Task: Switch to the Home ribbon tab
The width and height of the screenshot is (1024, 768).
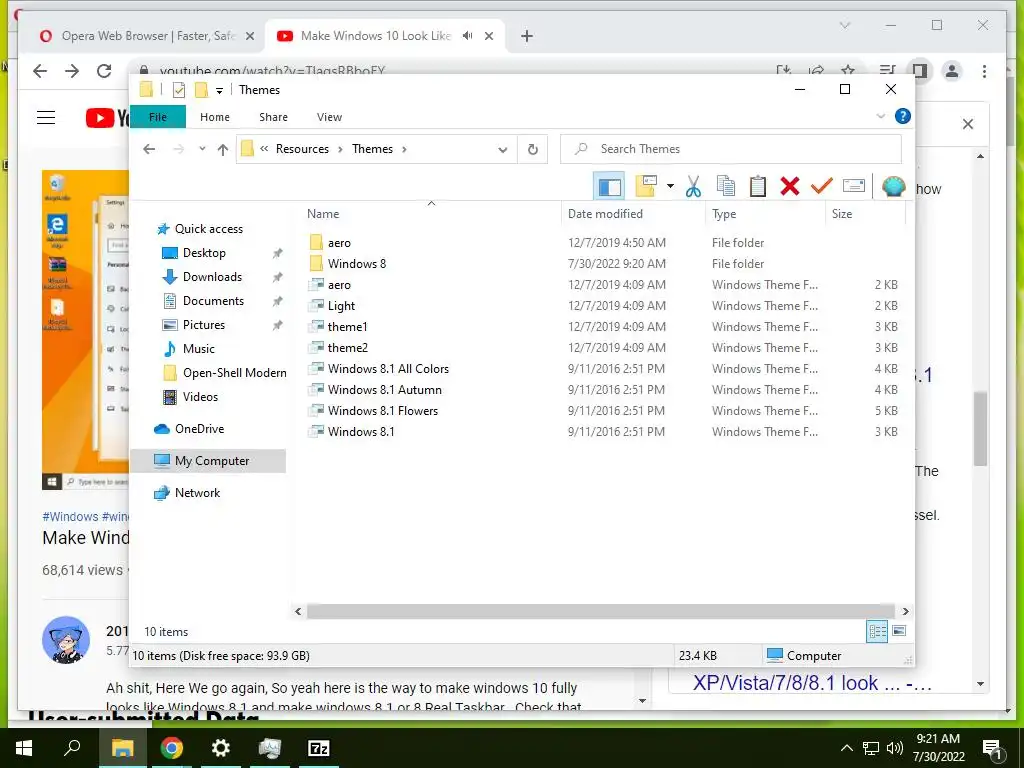Action: (x=215, y=117)
